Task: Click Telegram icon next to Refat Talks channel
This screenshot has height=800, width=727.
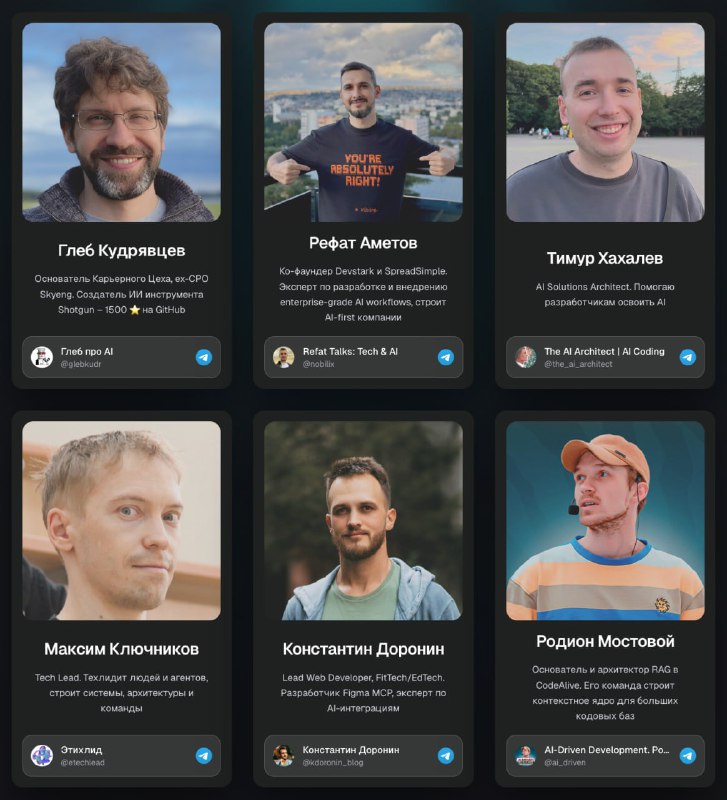Action: pos(446,357)
